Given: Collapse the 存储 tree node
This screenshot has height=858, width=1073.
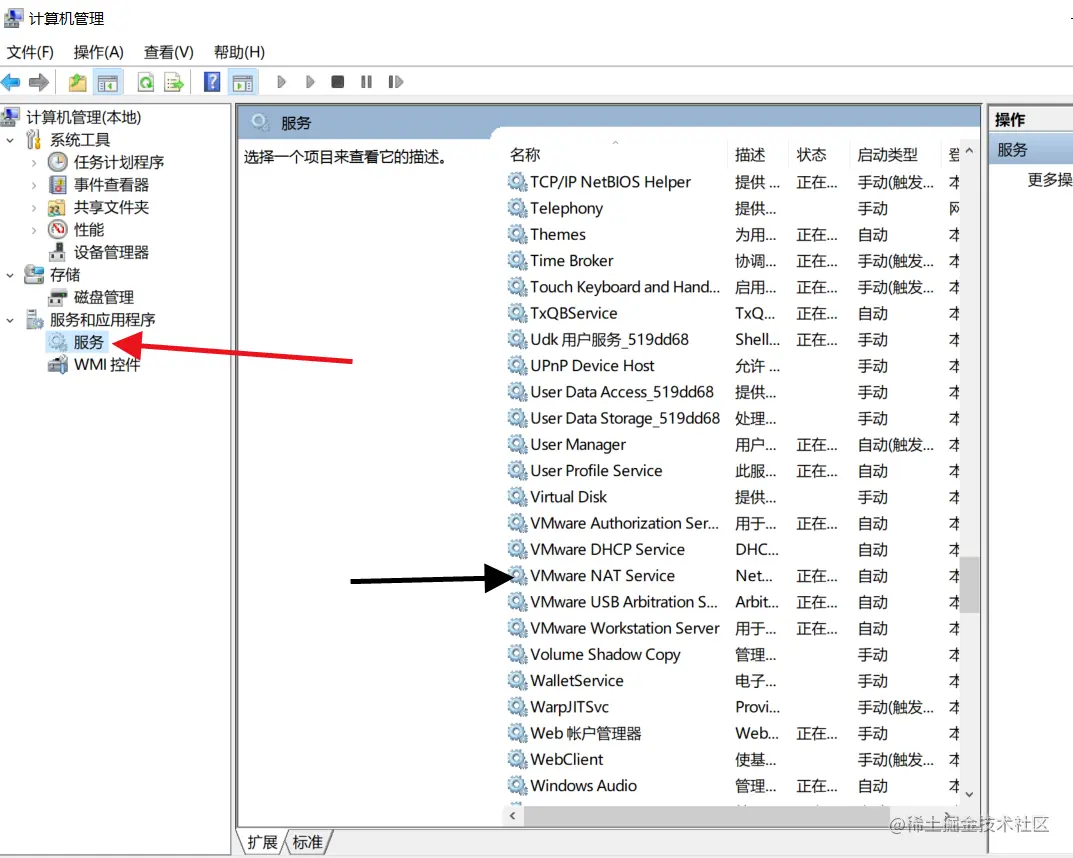Looking at the screenshot, I should point(10,275).
